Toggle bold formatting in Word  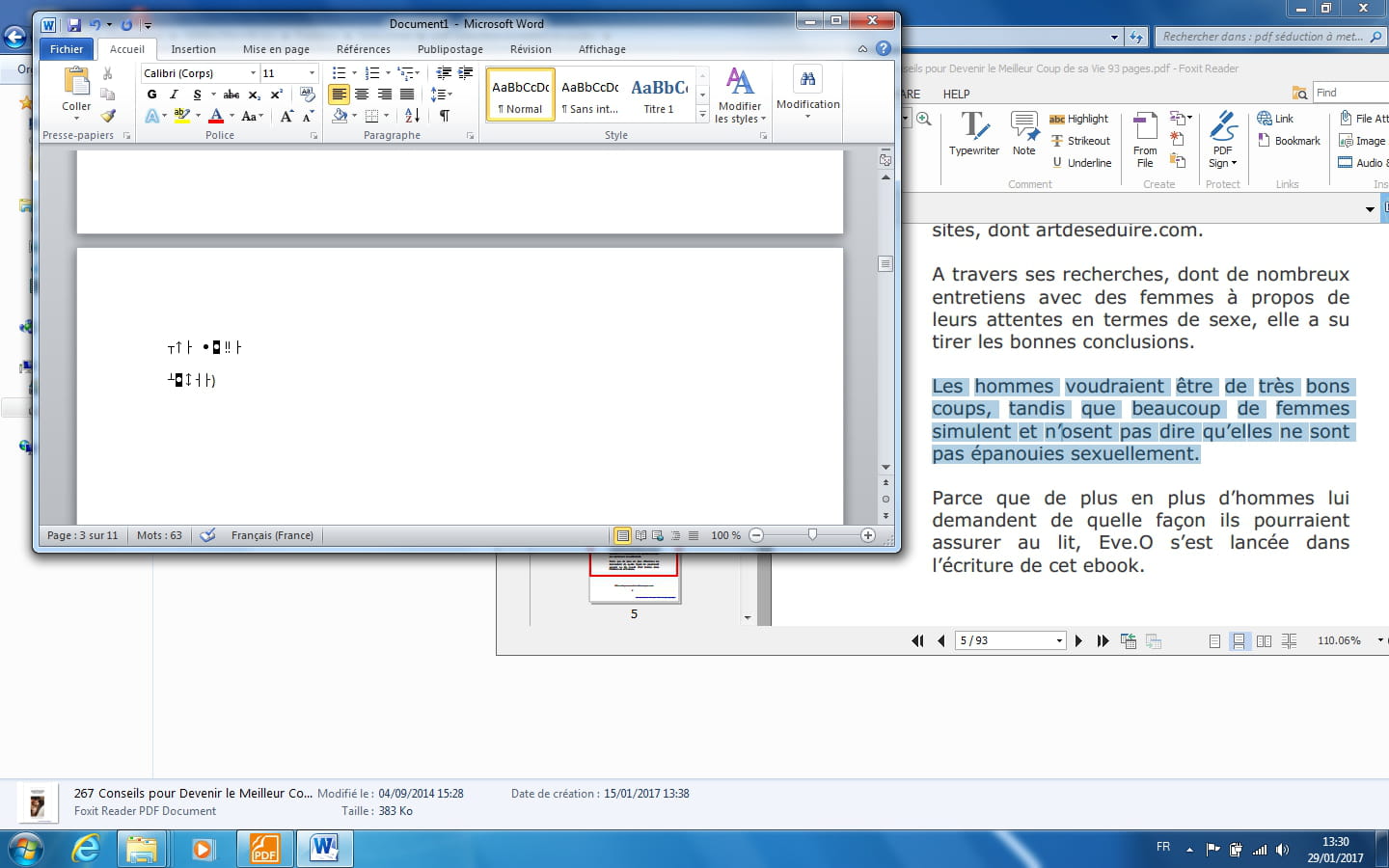[151, 95]
